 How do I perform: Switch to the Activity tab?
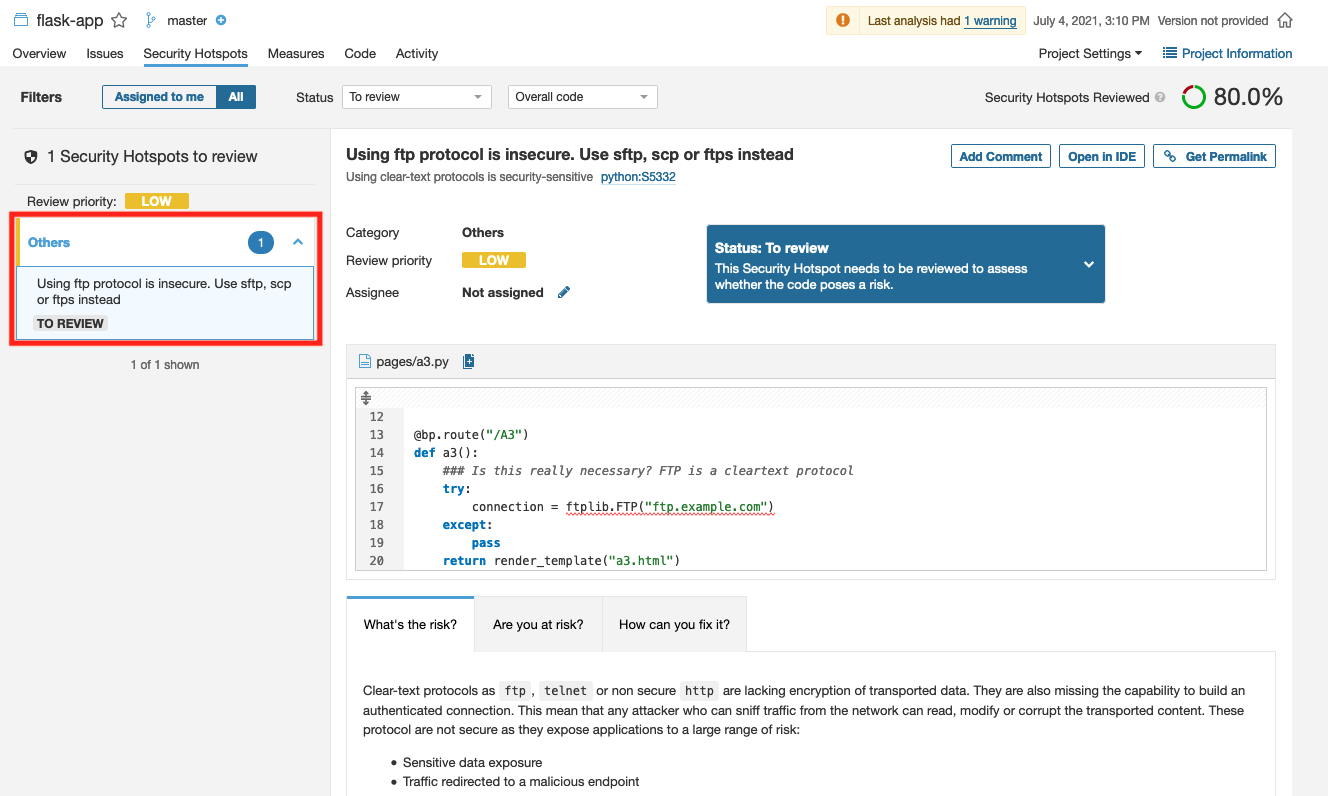(x=417, y=53)
